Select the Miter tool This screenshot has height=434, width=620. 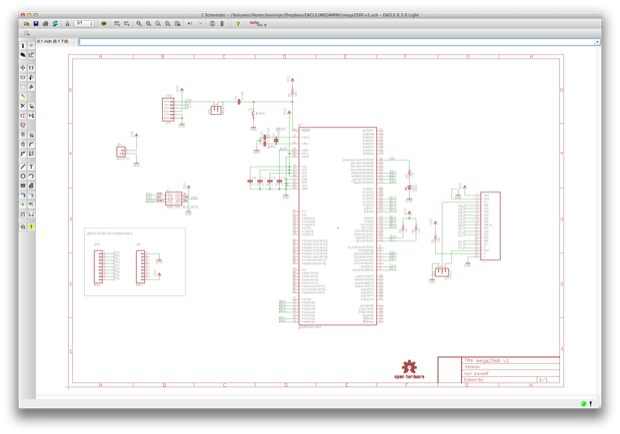(31, 144)
